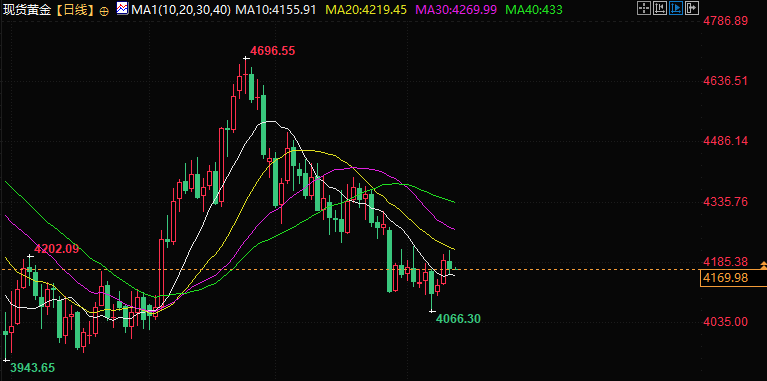767x381 pixels.
Task: Click the MA10:4155.91 value
Action: click(276, 9)
